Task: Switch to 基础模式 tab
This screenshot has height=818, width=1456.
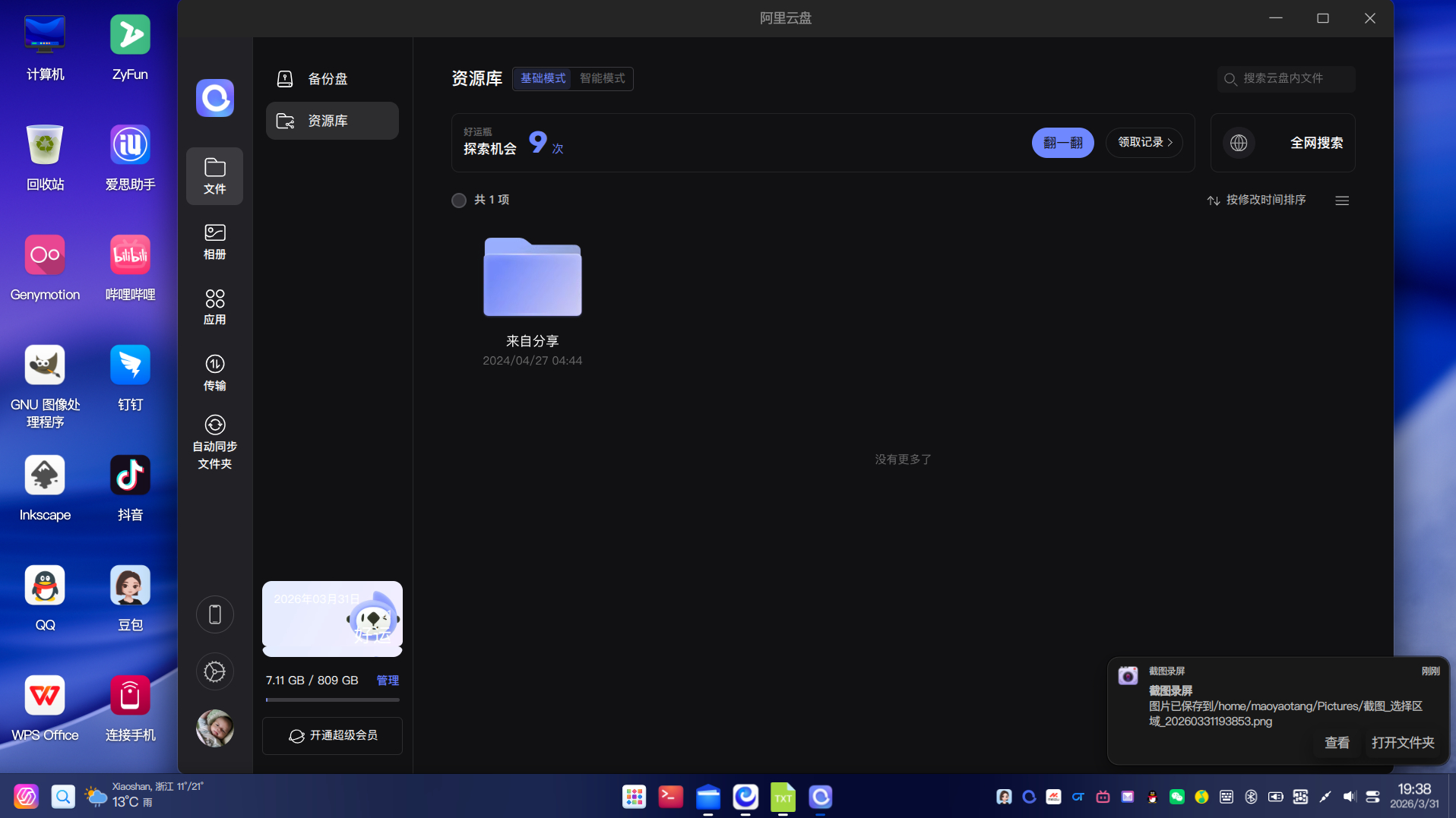Action: 543,78
